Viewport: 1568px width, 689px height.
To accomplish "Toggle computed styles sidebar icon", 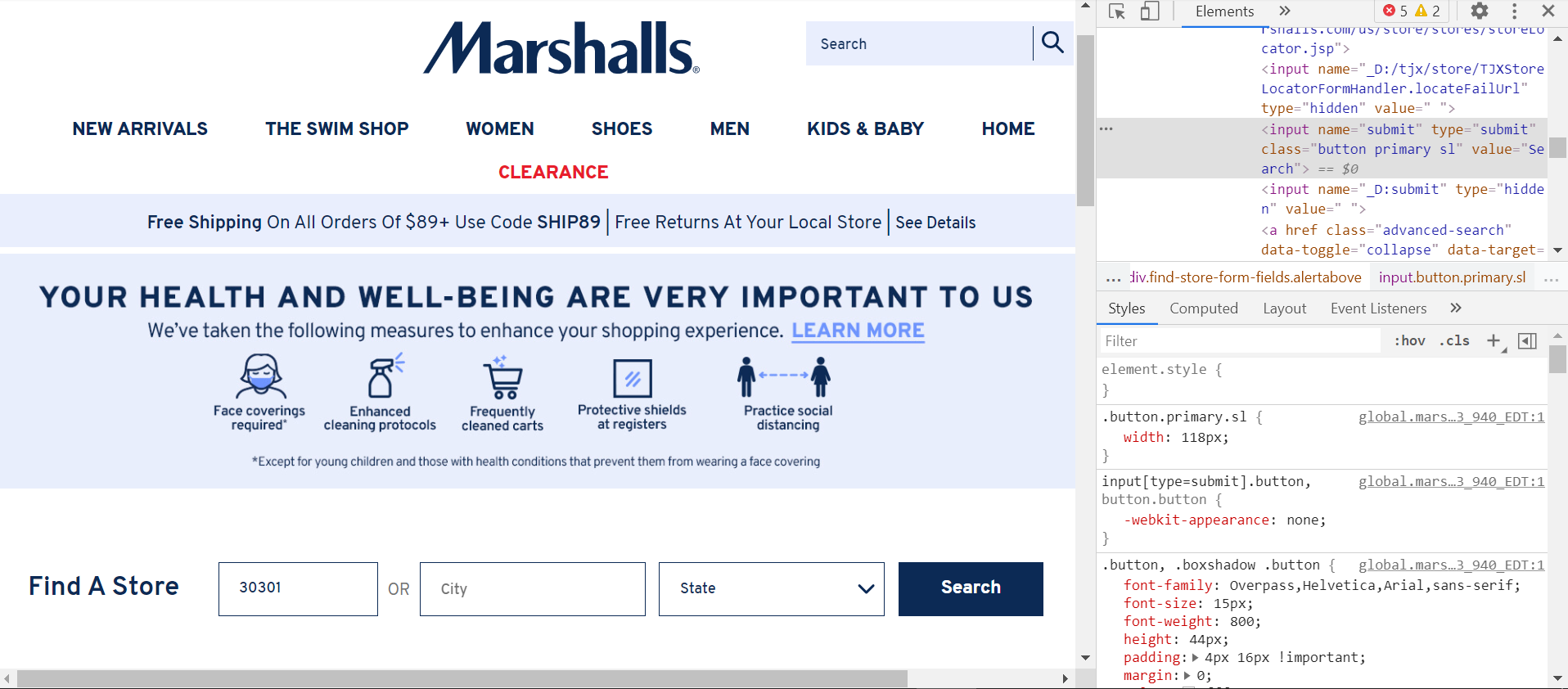I will coord(1527,341).
